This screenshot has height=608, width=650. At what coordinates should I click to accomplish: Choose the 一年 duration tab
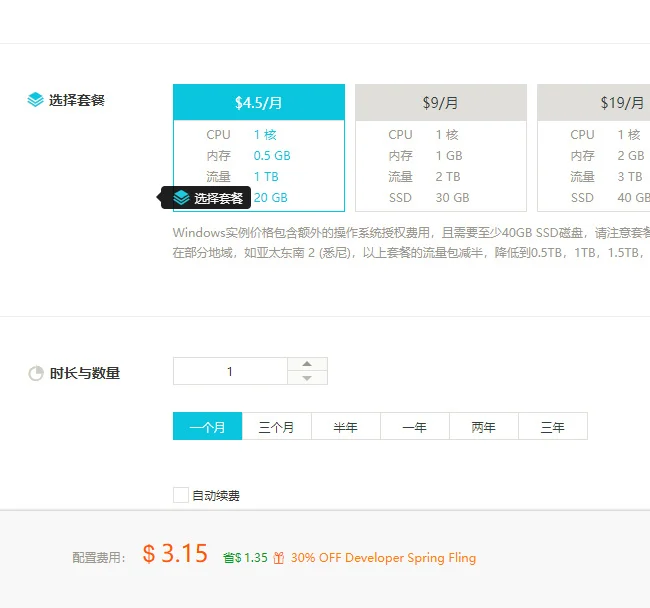pos(415,426)
